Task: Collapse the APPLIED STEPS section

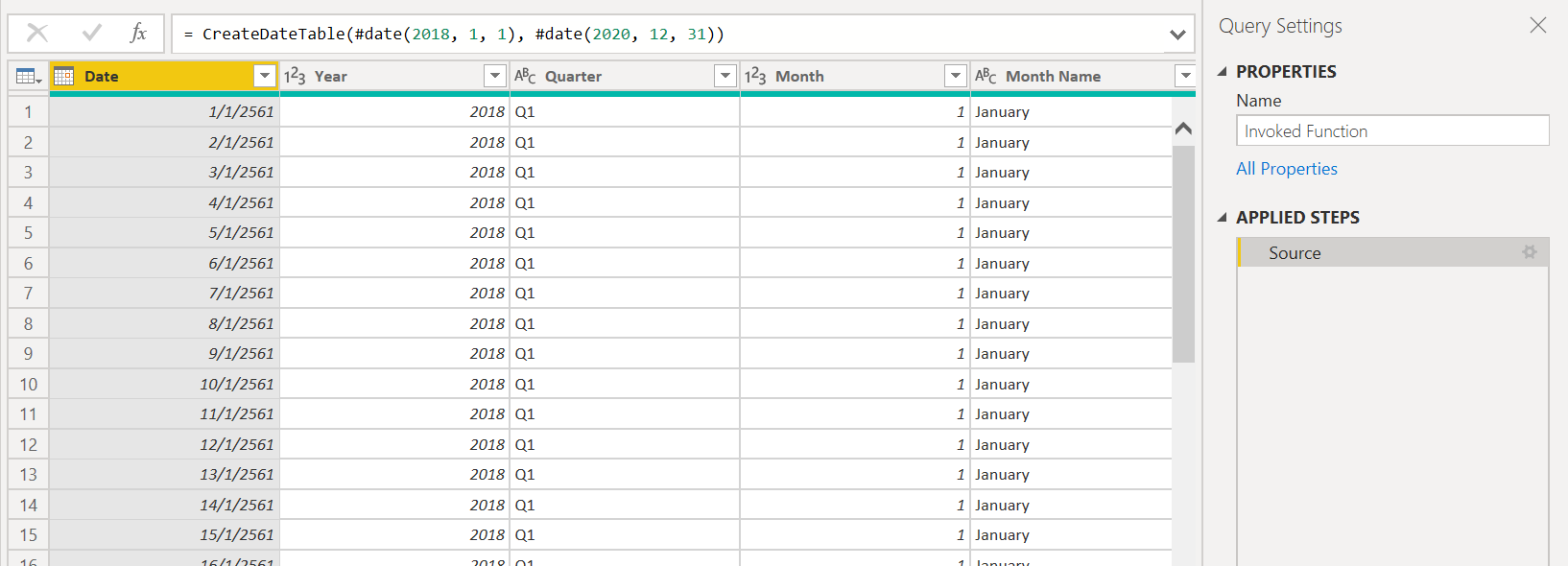Action: (x=1223, y=218)
